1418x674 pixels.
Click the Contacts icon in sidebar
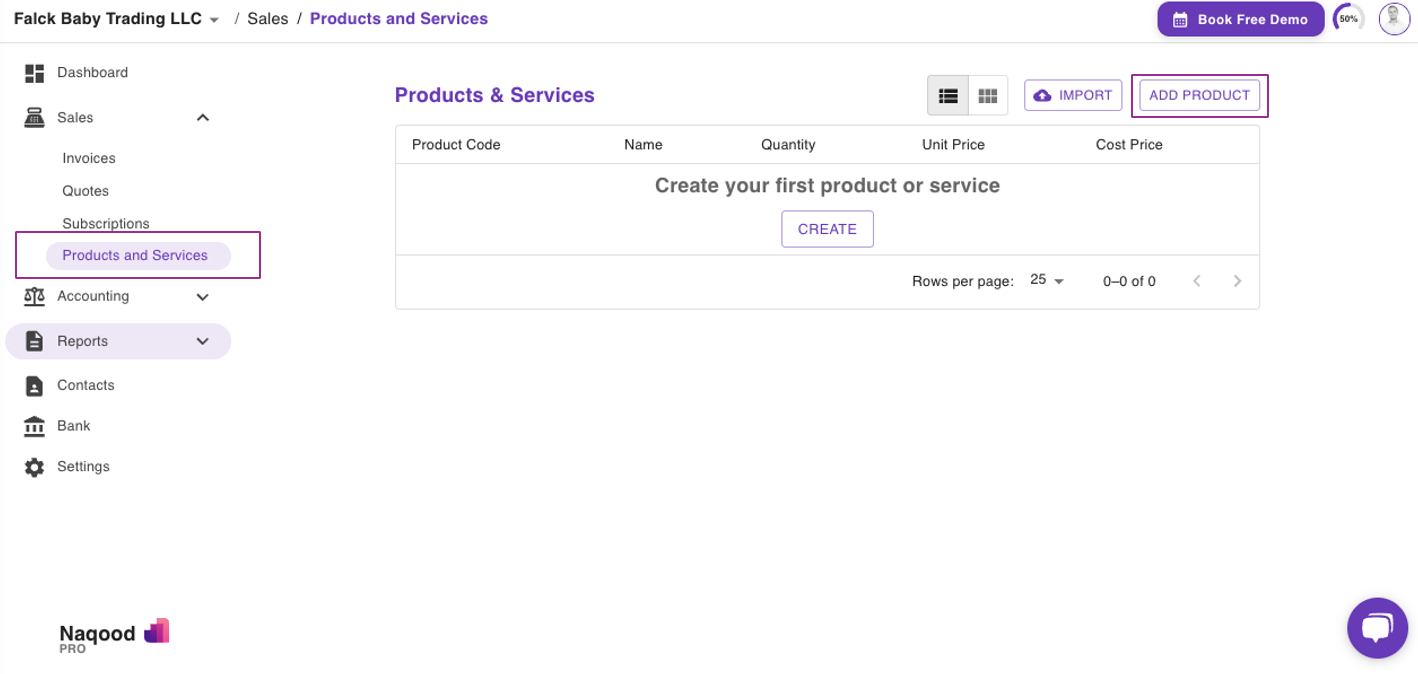pyautogui.click(x=35, y=386)
